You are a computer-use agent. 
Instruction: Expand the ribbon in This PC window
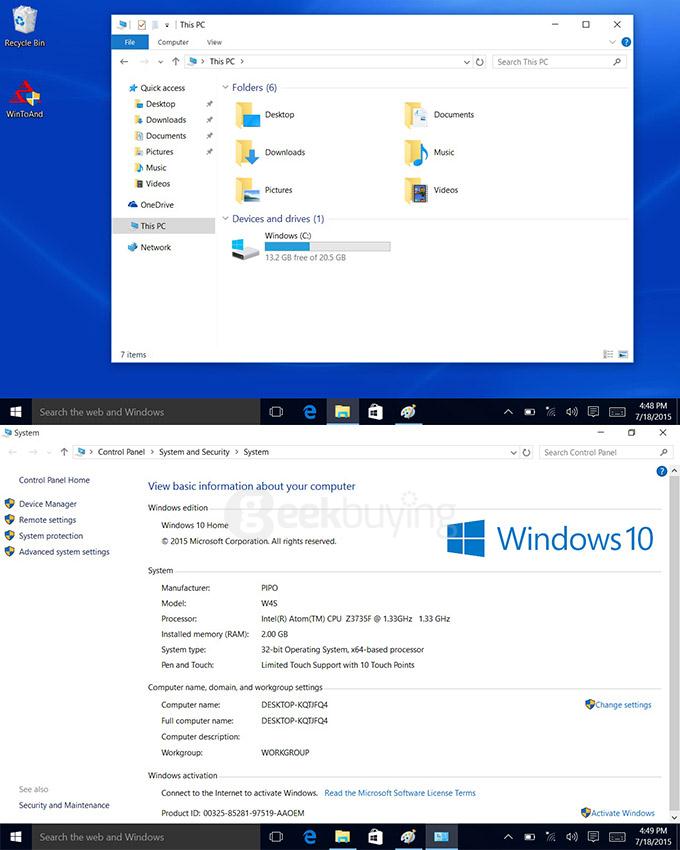coord(612,42)
